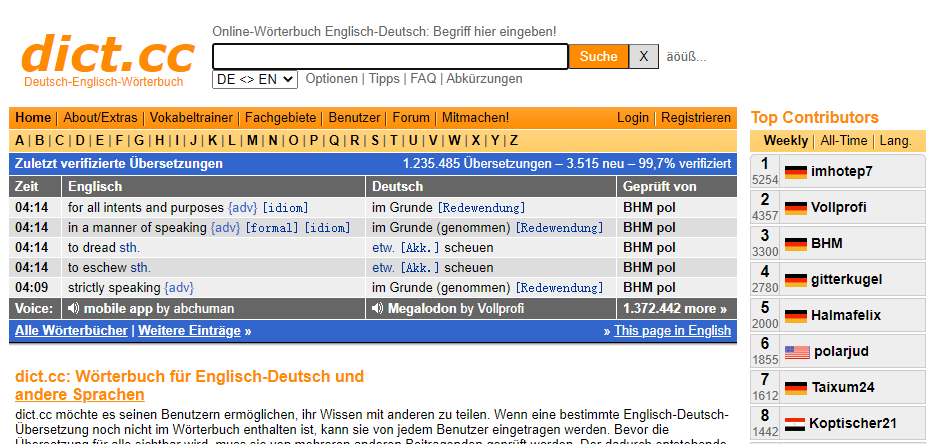Screen dimensions: 944x444
Task: Click the German flag beside contributor BHM
Action: [796, 244]
